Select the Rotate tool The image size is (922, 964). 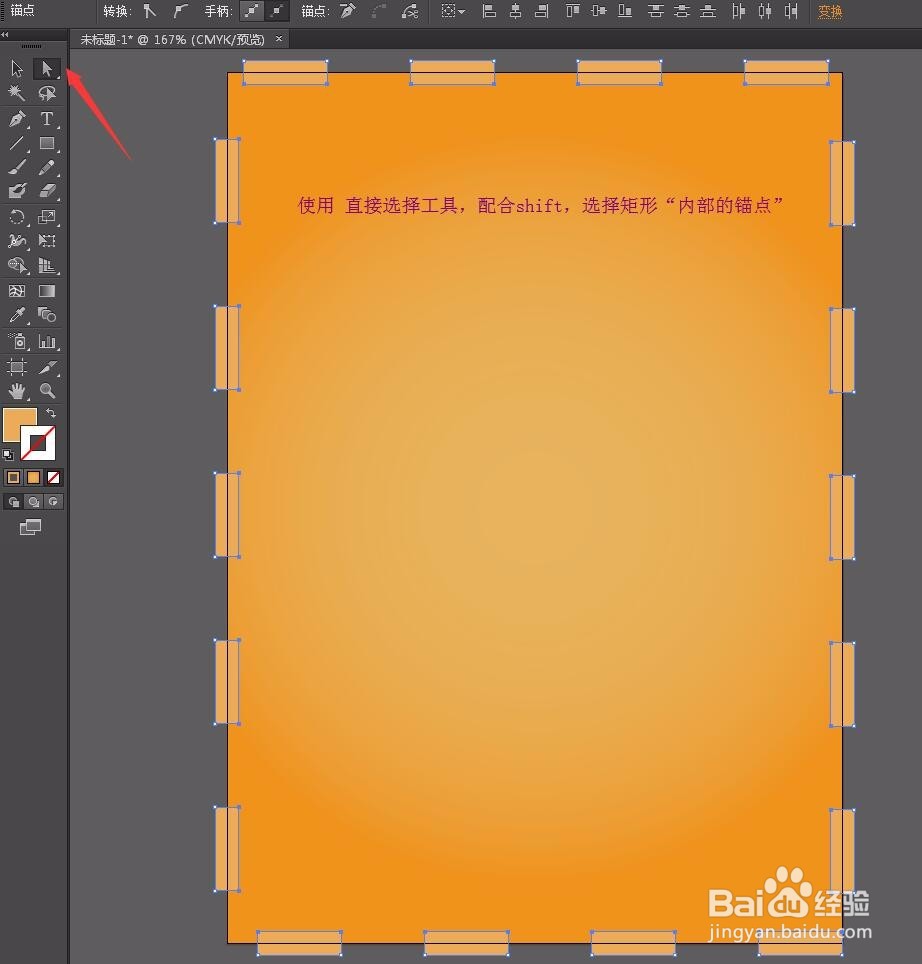17,216
